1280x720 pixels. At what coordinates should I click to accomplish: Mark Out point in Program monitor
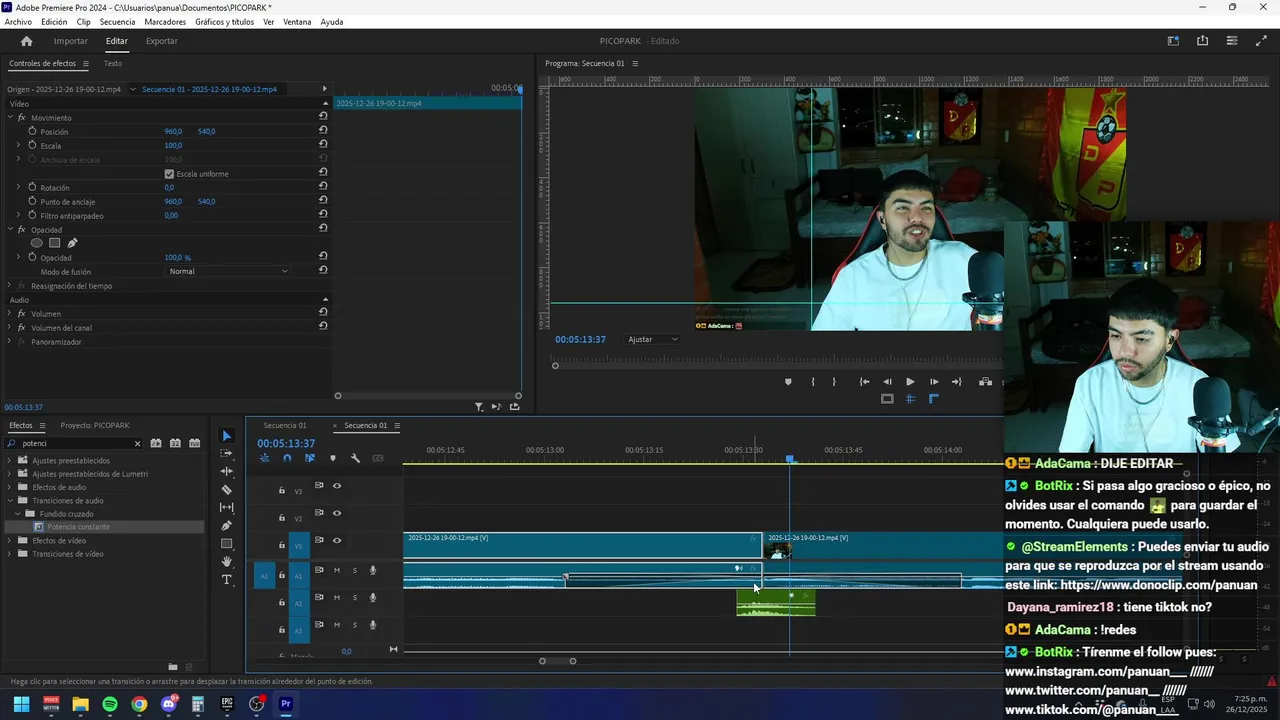point(834,382)
